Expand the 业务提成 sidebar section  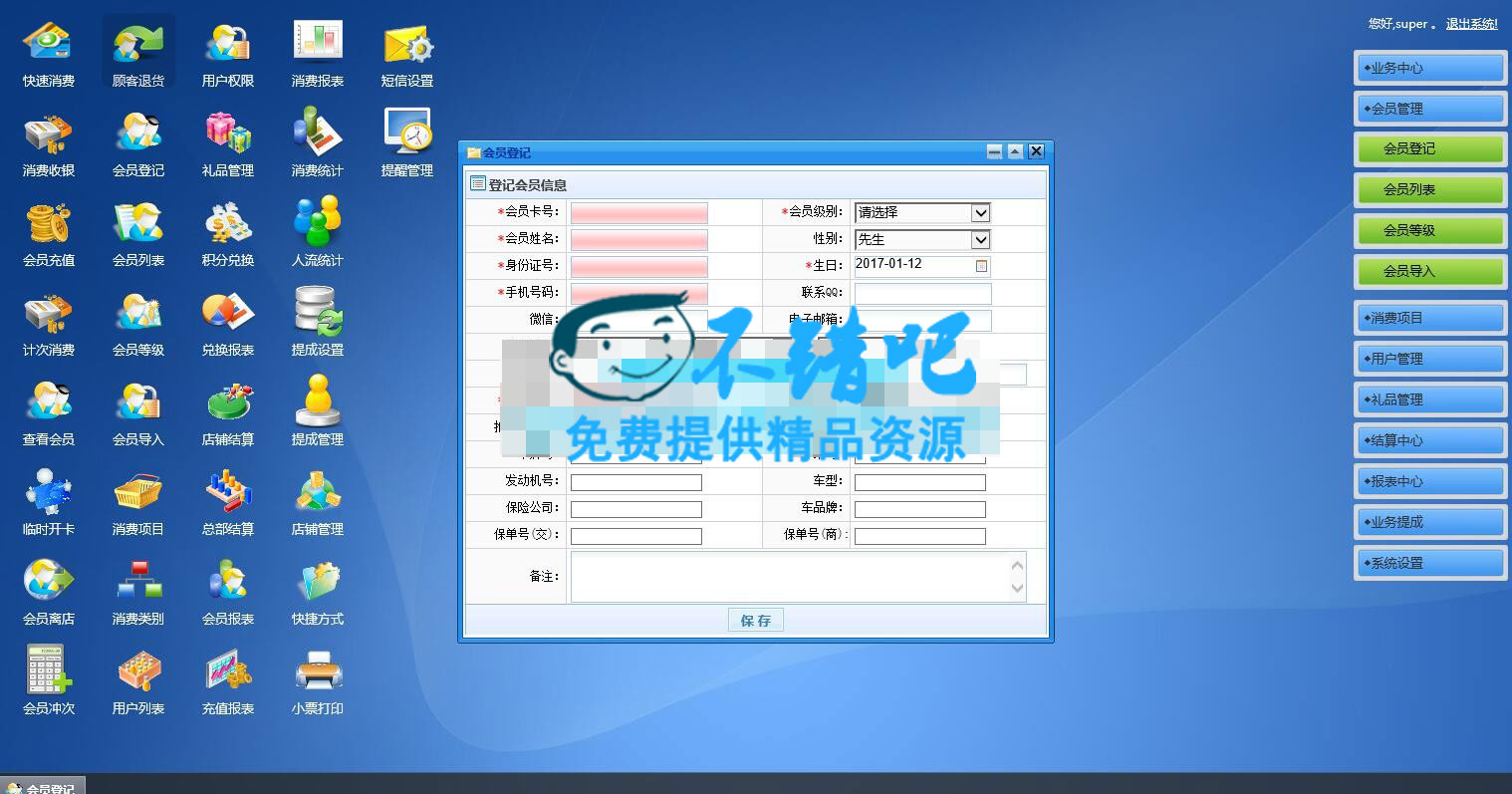(x=1430, y=522)
